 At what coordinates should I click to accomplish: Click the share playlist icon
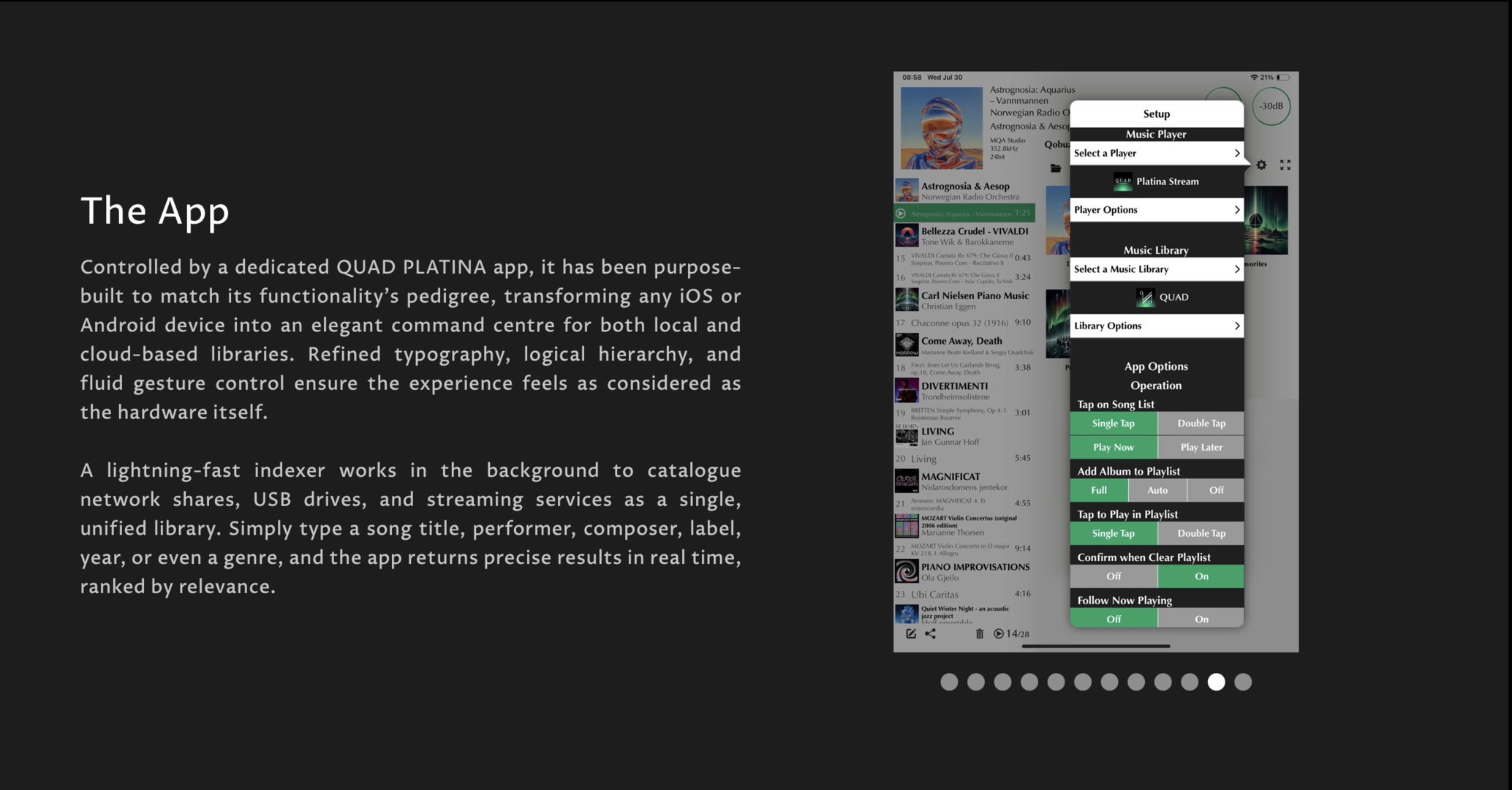930,633
